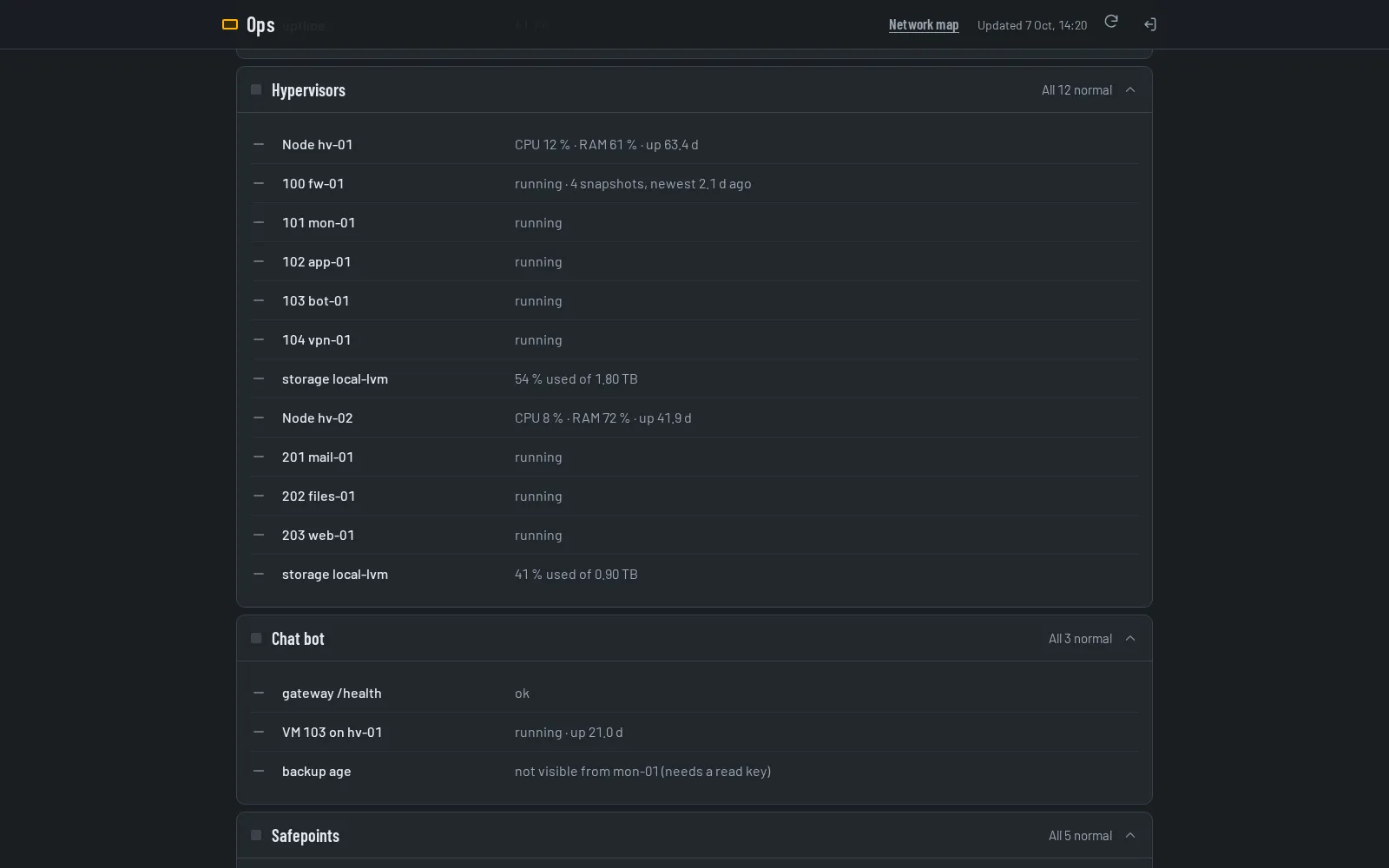Select the VM 103 on hv-01 row

click(x=694, y=732)
